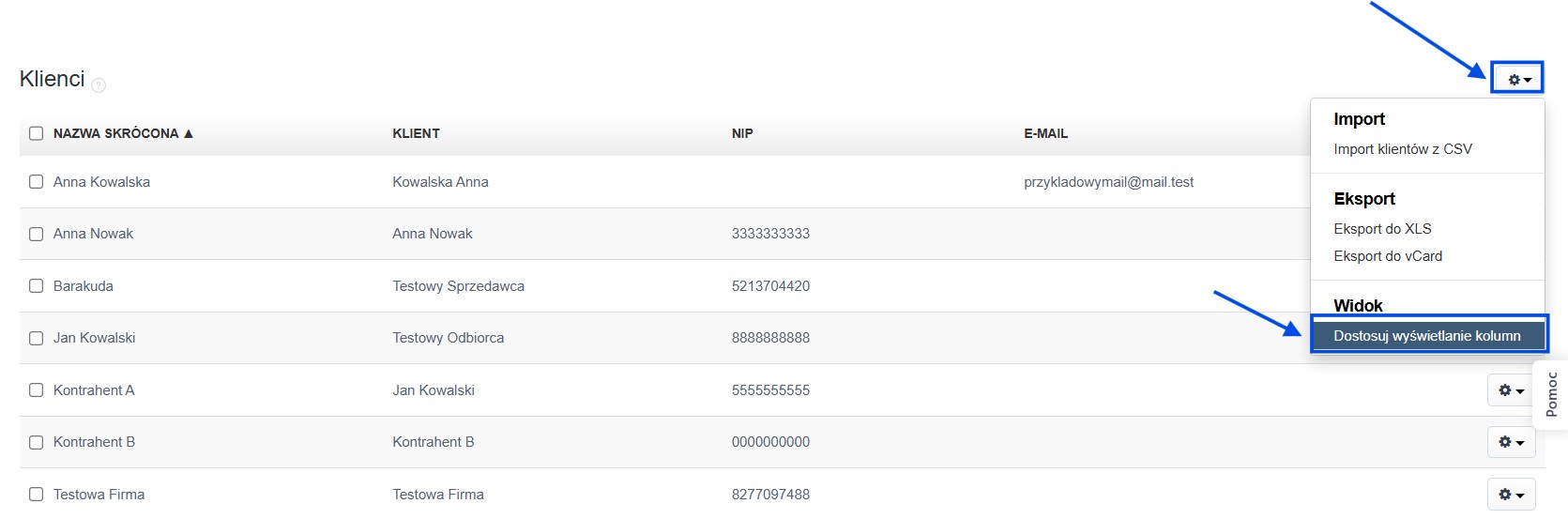This screenshot has height=519, width=1568.
Task: Select the Testowa Firma checkbox
Action: (x=36, y=495)
